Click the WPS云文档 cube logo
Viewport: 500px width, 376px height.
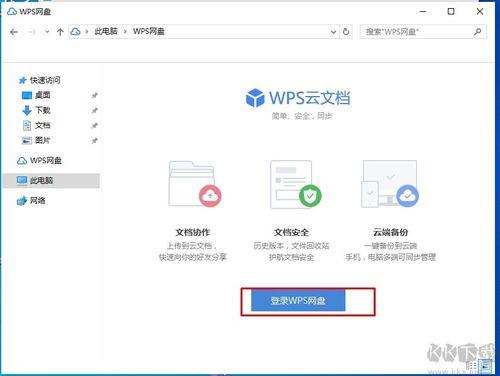tap(255, 98)
